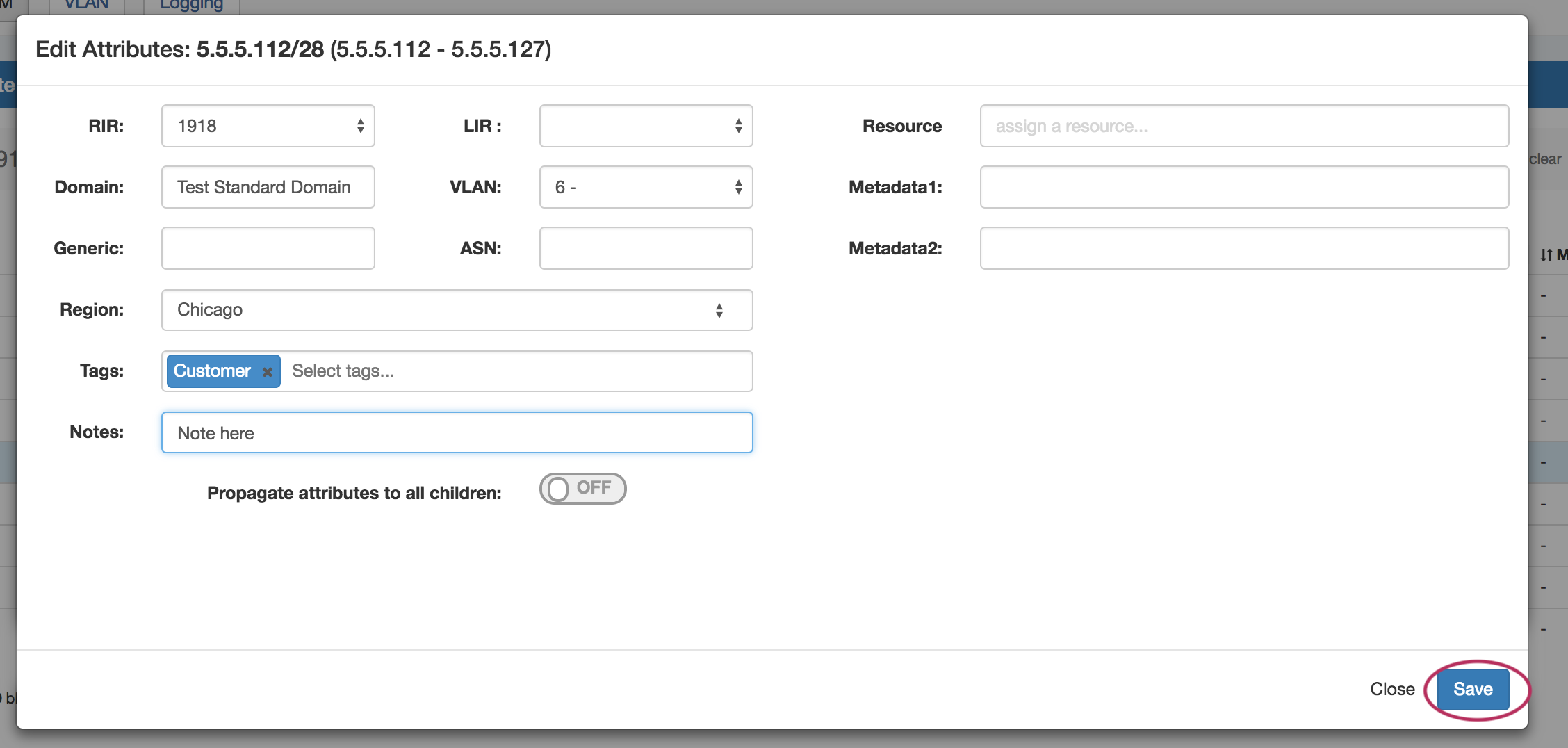Click the Notes field containing Note here
Viewport: 1568px width, 748px height.
(x=457, y=432)
